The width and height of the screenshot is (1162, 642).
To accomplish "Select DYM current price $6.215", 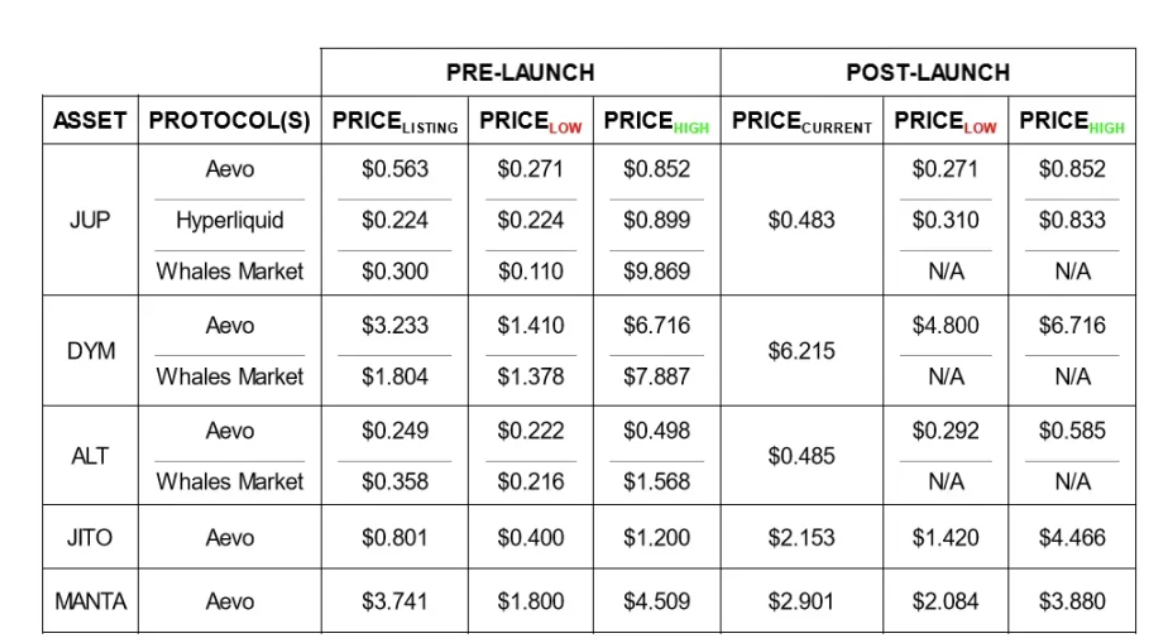I will tap(801, 351).
